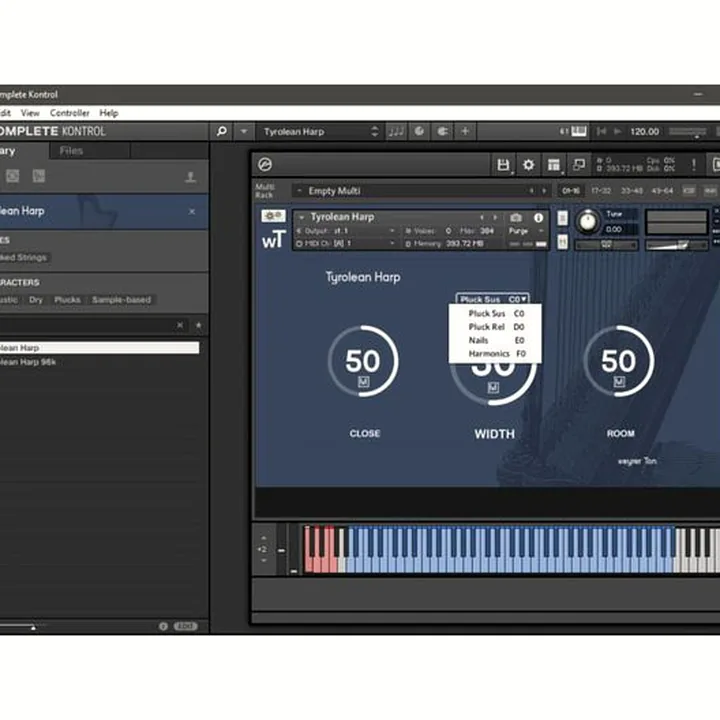Open the Controller menu

pyautogui.click(x=69, y=113)
